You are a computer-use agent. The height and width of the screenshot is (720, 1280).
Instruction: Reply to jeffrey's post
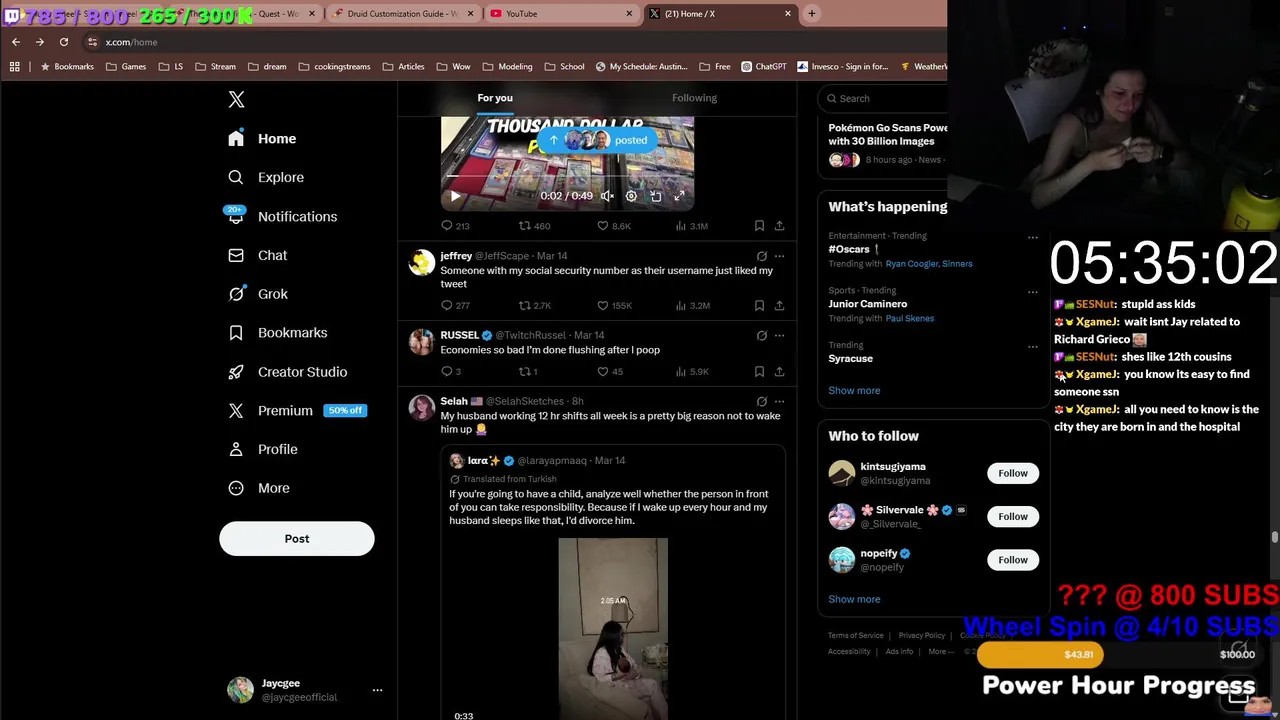point(455,305)
